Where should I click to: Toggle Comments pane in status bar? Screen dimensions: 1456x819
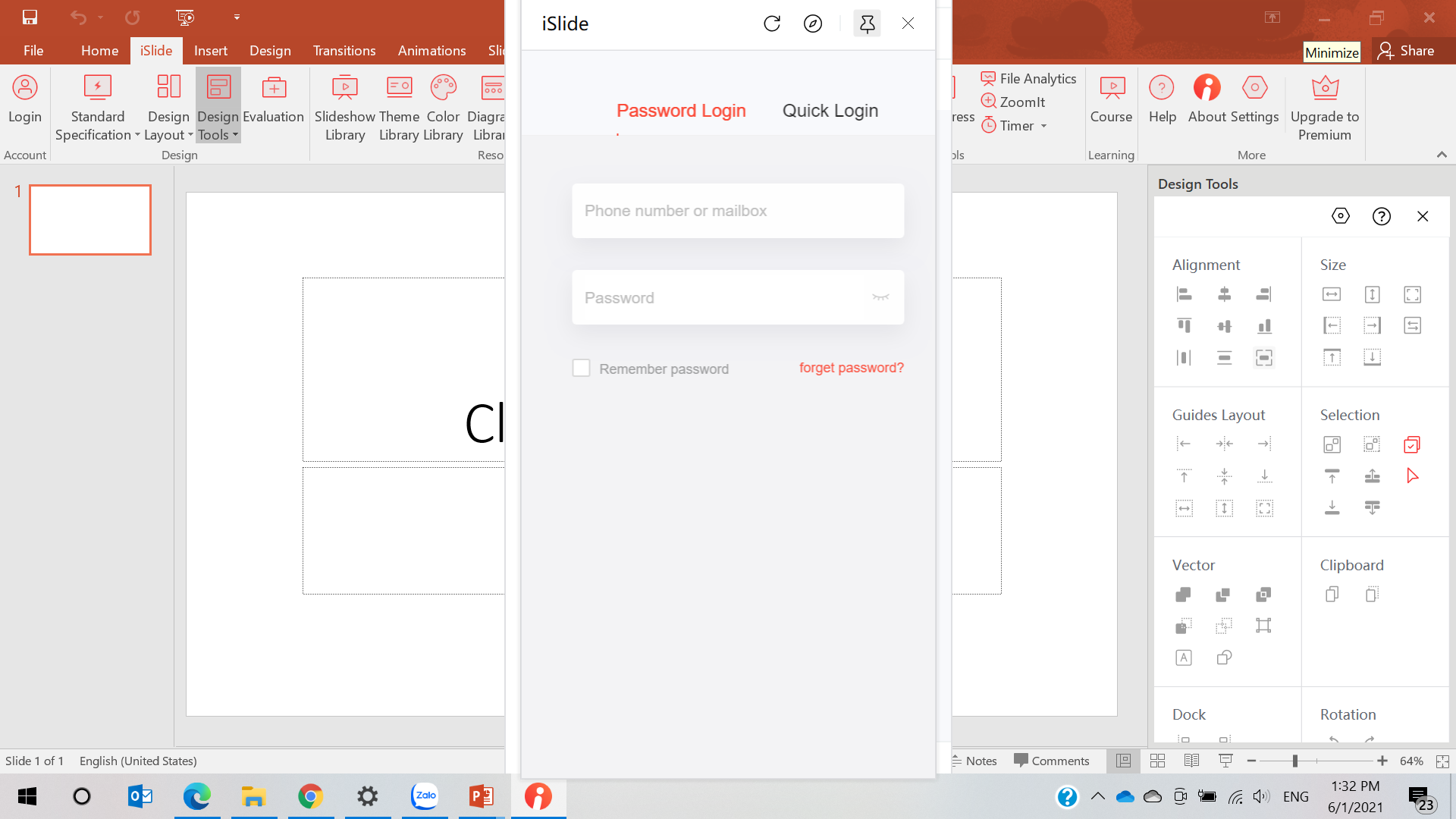pos(1052,761)
